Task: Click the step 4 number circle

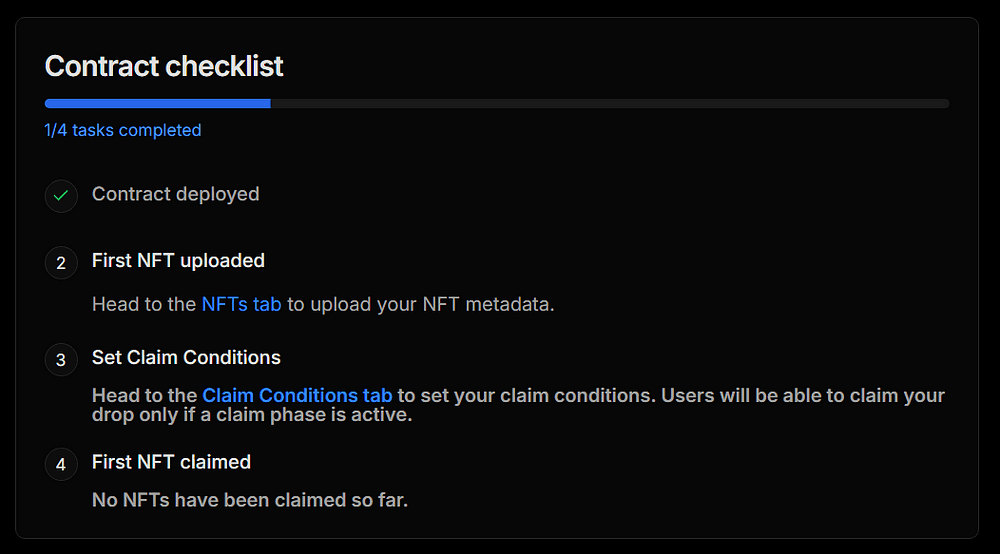Action: pyautogui.click(x=61, y=464)
